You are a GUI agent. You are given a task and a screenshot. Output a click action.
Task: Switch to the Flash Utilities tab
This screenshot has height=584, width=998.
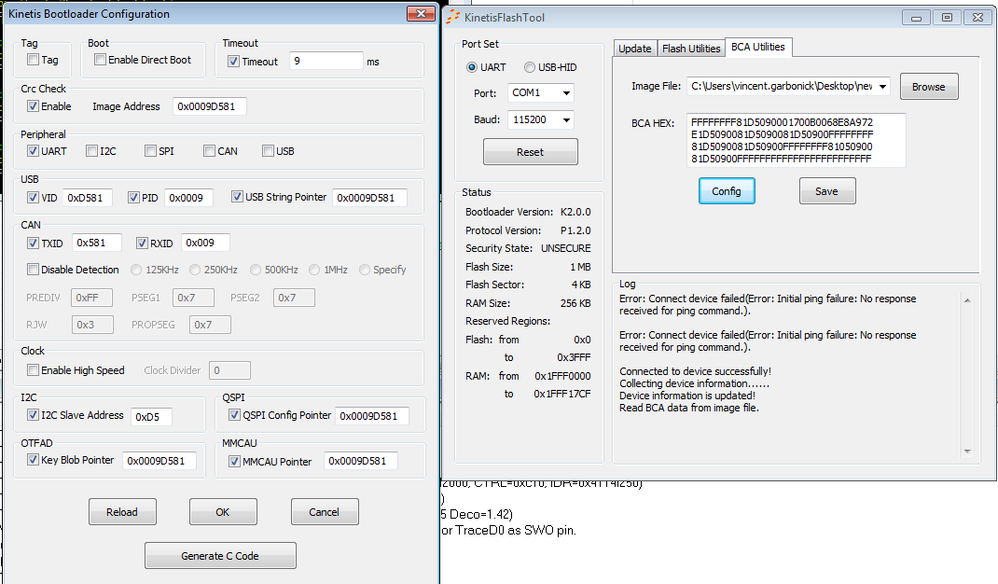click(691, 48)
